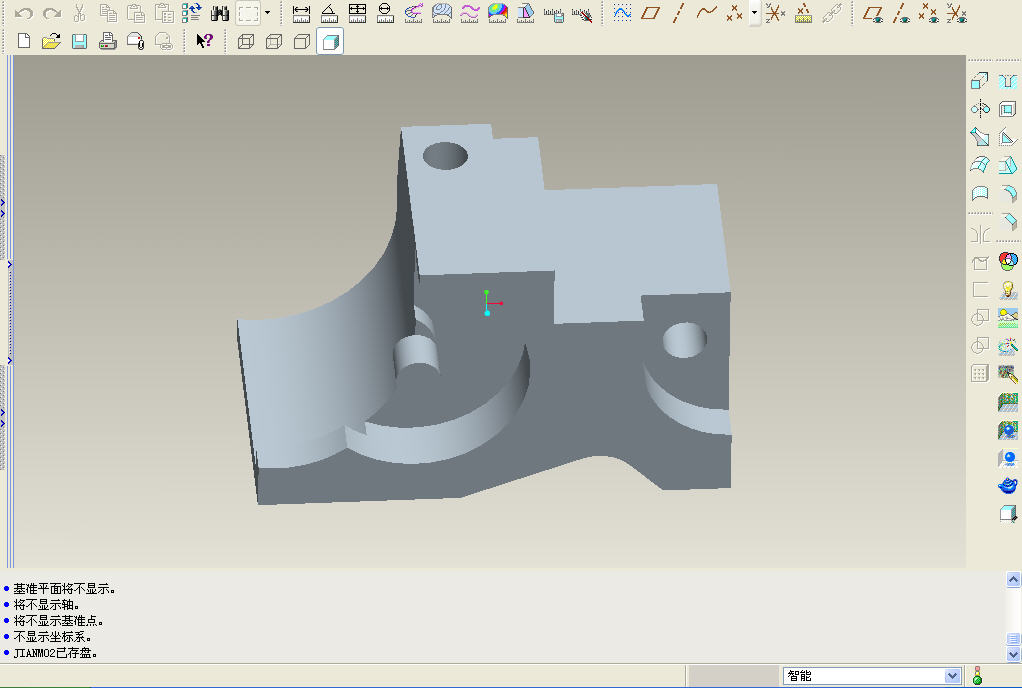Image resolution: width=1022 pixels, height=688 pixels.
Task: Click the Render teapot icon
Action: click(x=1008, y=486)
